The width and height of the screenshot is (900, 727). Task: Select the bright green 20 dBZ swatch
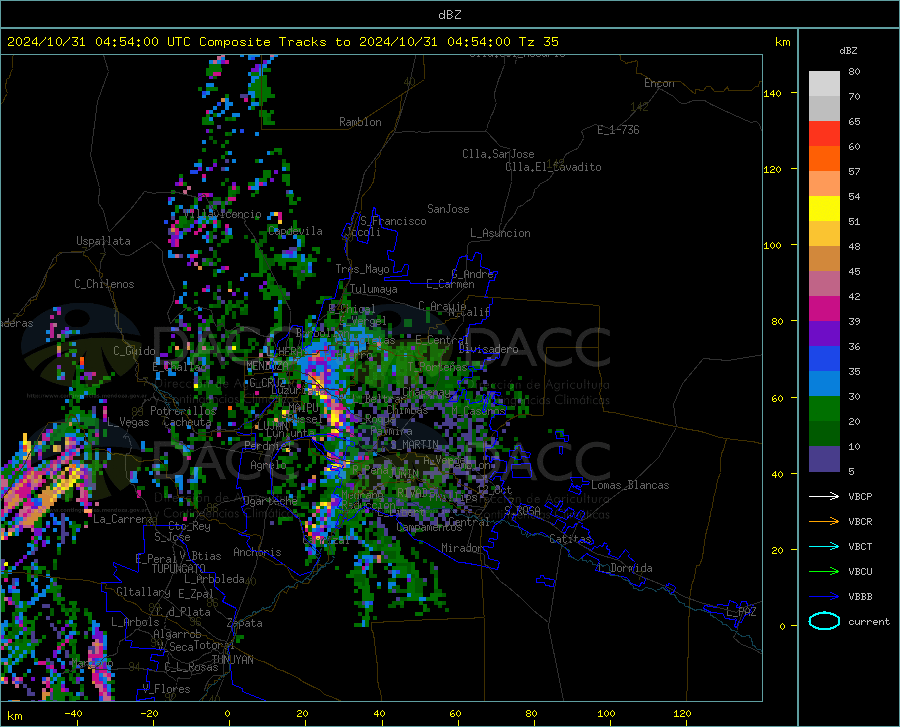824,409
